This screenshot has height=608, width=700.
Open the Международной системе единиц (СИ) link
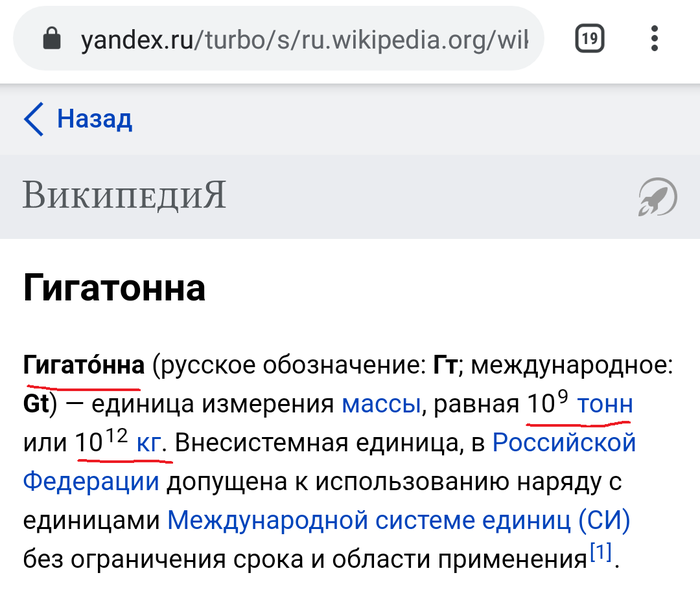[x=398, y=520]
